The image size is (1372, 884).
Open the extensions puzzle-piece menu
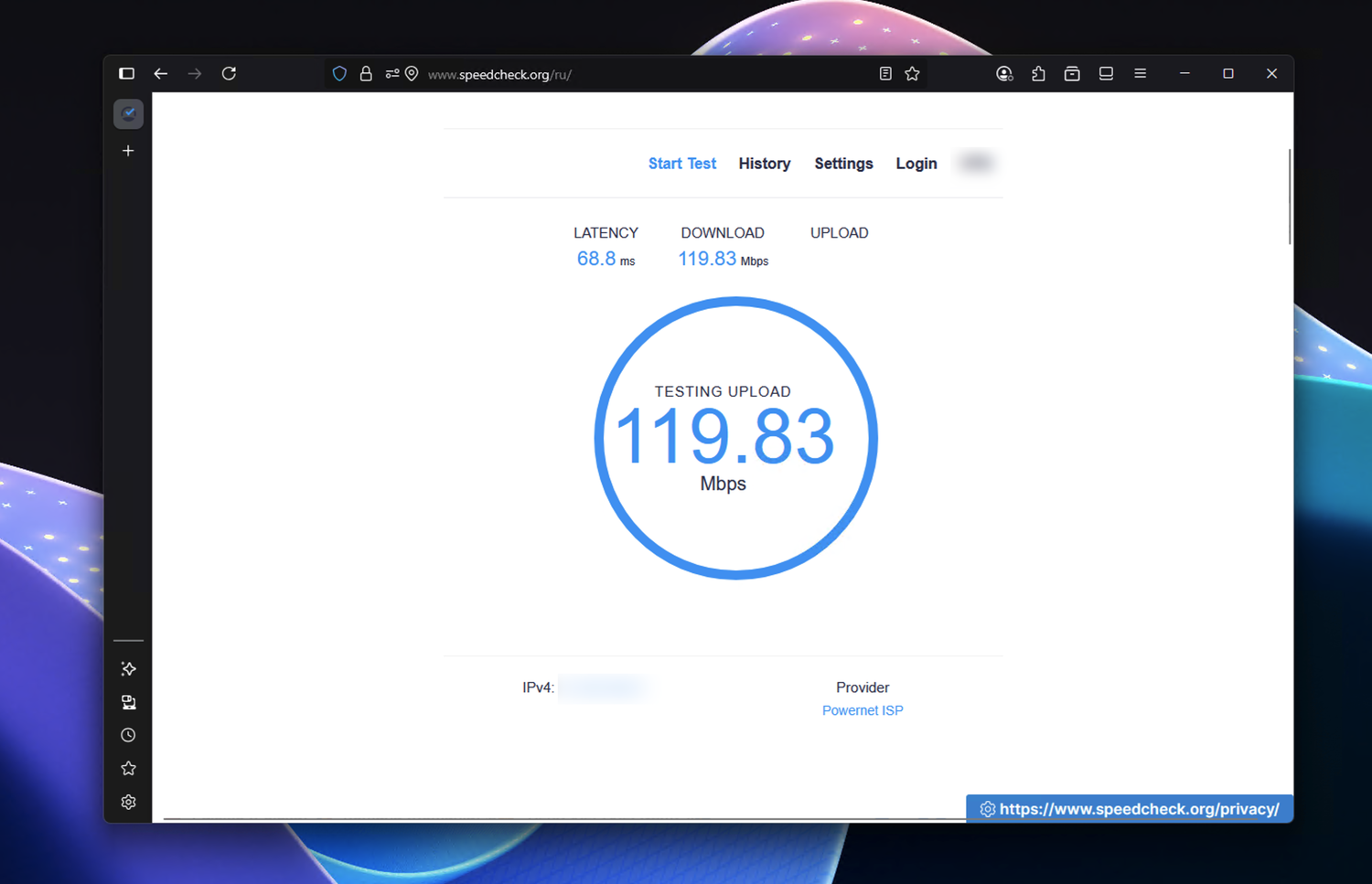pyautogui.click(x=1038, y=74)
